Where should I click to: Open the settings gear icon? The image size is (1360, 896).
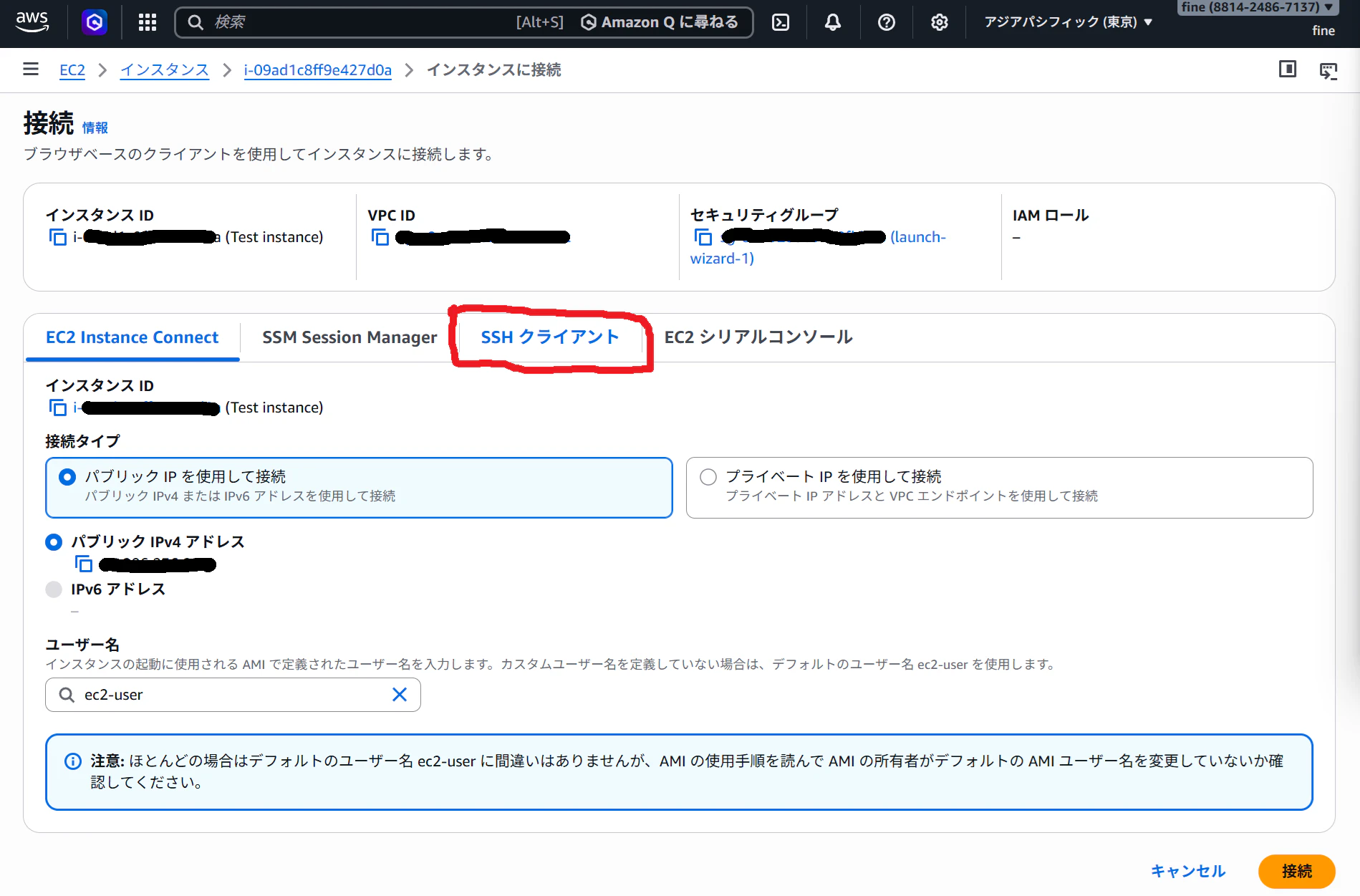(940, 22)
